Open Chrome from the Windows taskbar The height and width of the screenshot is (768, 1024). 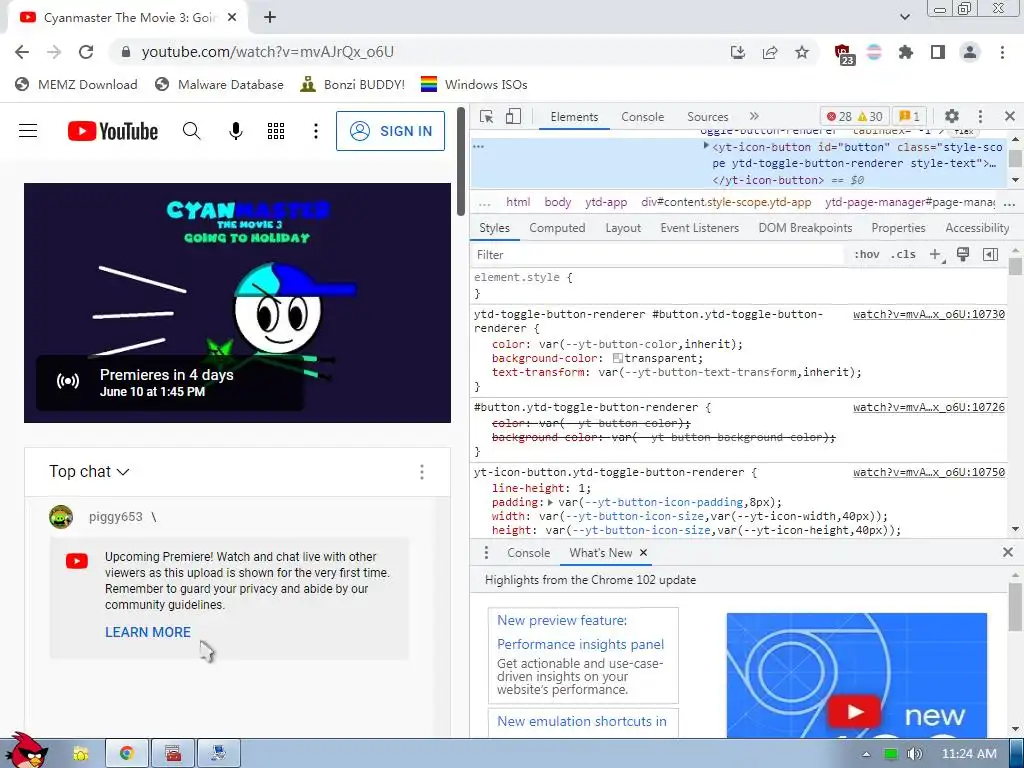pos(127,754)
